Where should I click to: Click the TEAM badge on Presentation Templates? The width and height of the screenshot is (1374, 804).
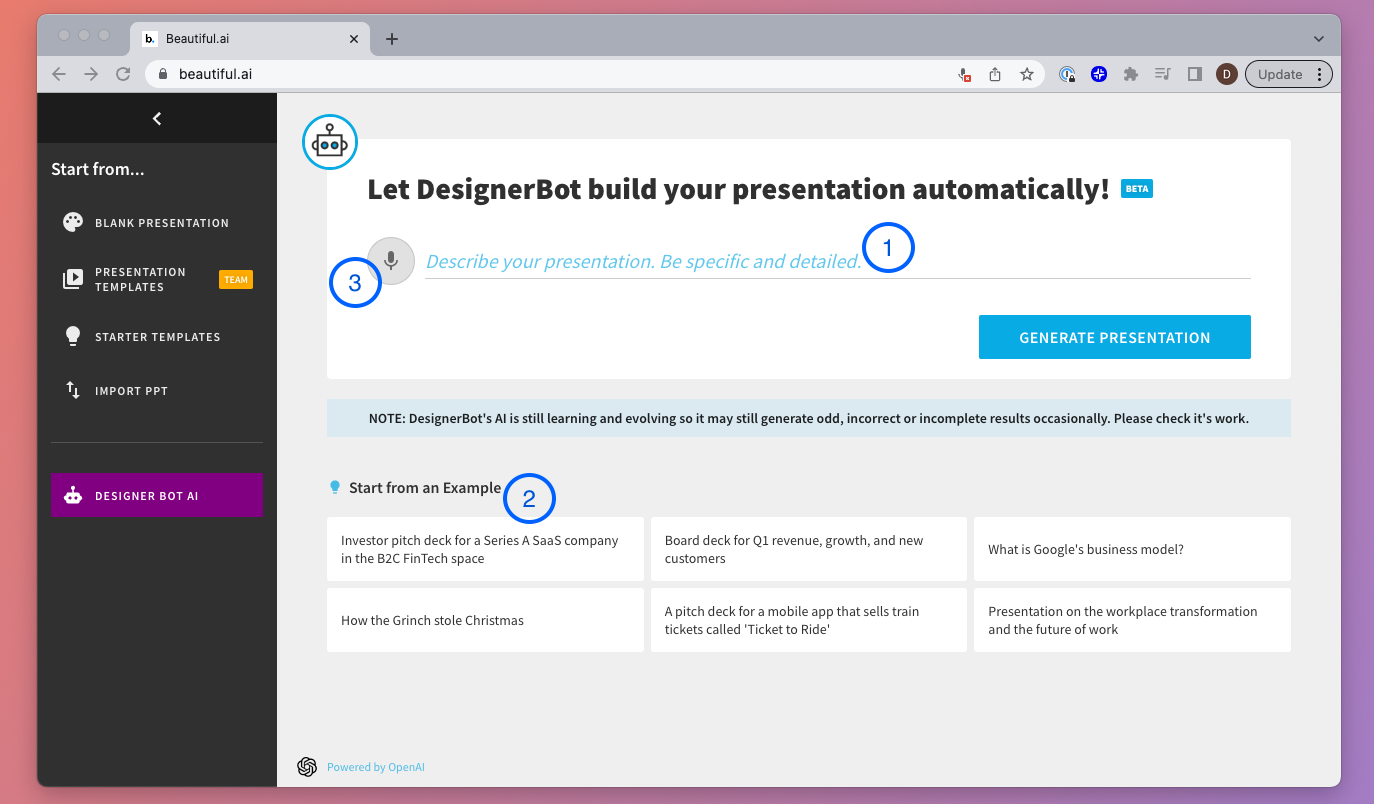pyautogui.click(x=236, y=280)
